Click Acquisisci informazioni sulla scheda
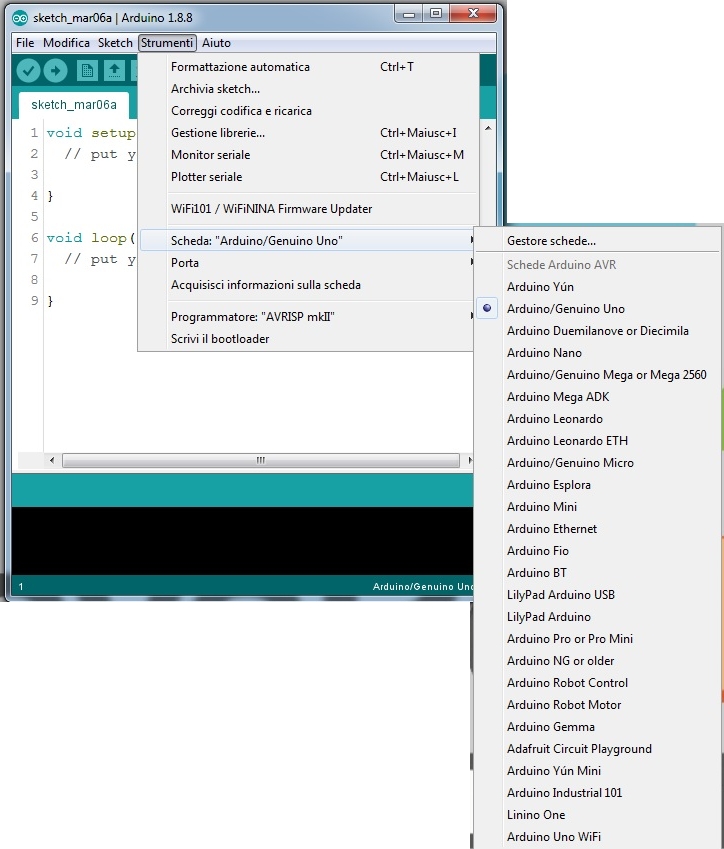 307,285
